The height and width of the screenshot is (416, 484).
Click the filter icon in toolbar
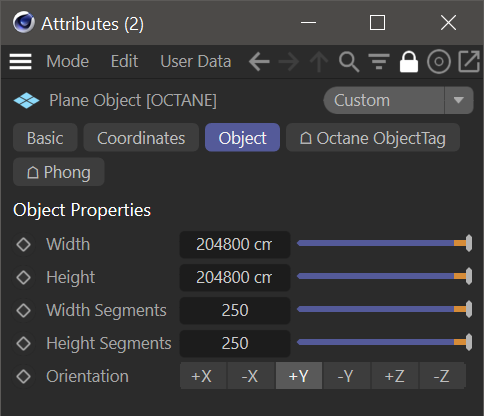pyautogui.click(x=379, y=62)
